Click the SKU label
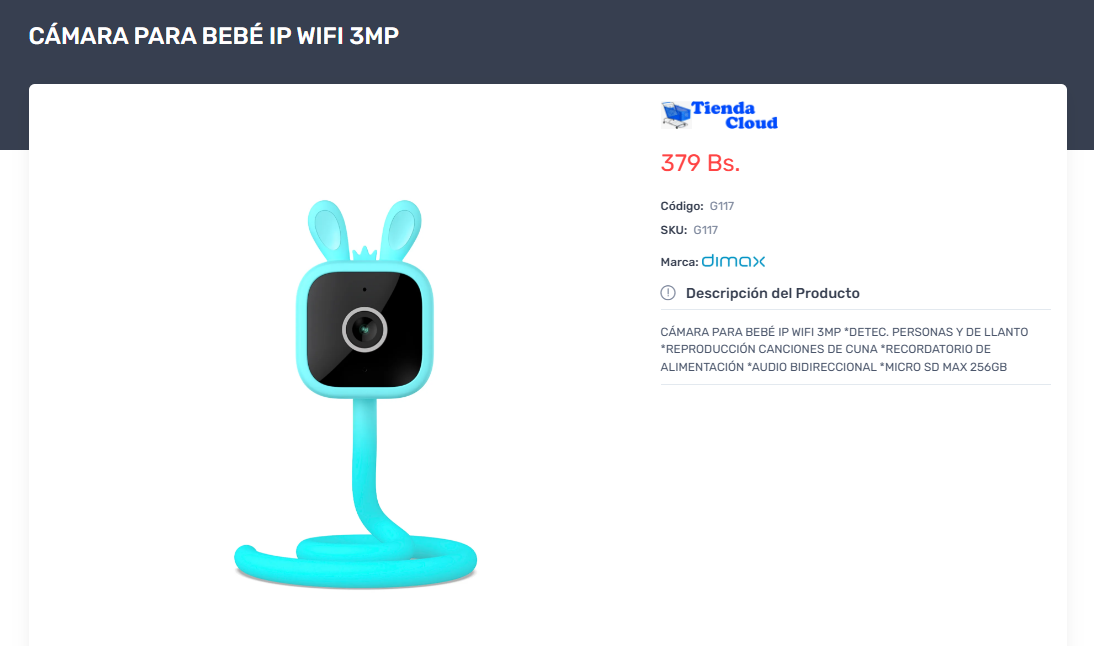Viewport: 1094px width, 646px height. coord(673,230)
